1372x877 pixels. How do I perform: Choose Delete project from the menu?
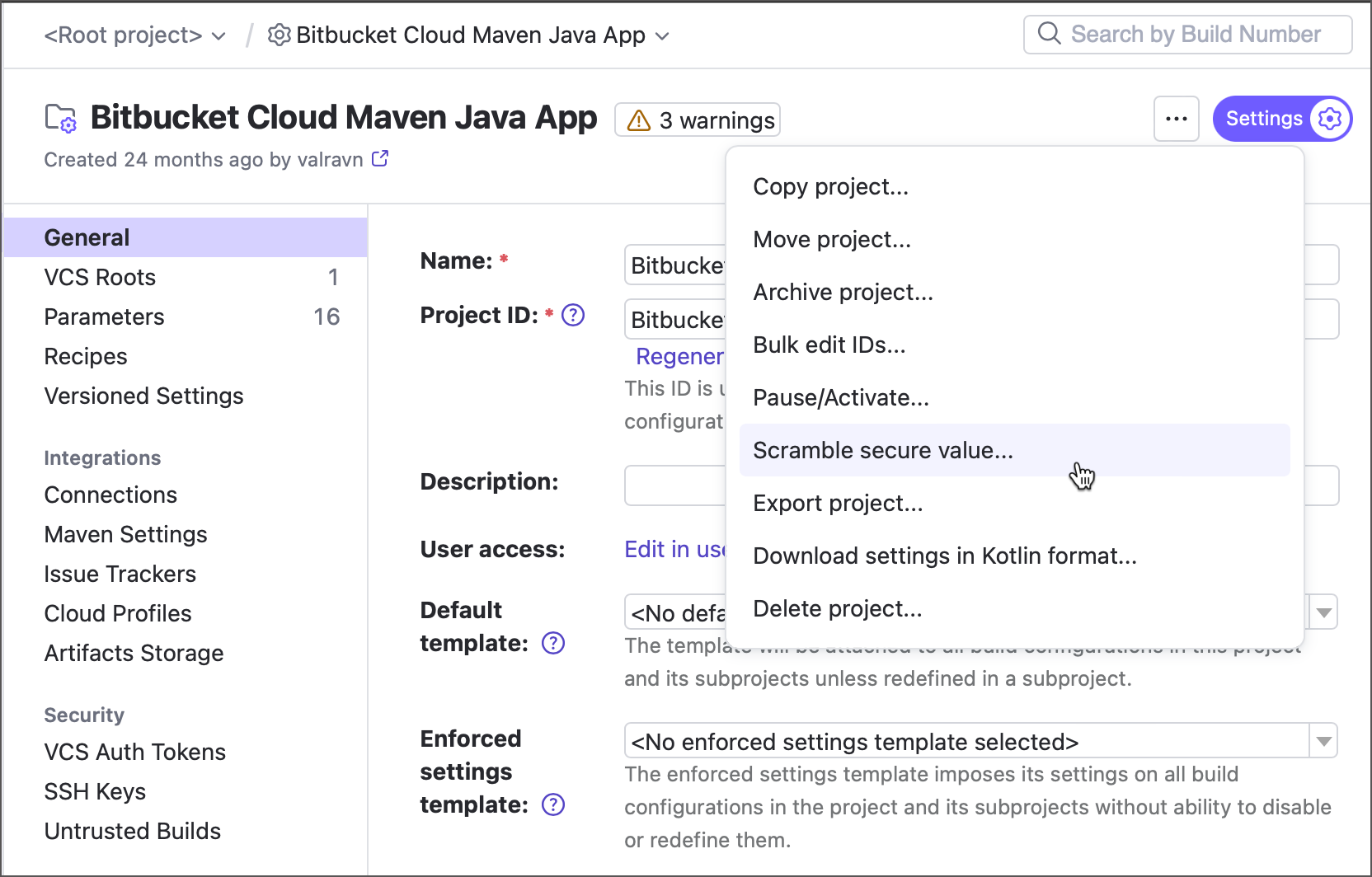[837, 608]
